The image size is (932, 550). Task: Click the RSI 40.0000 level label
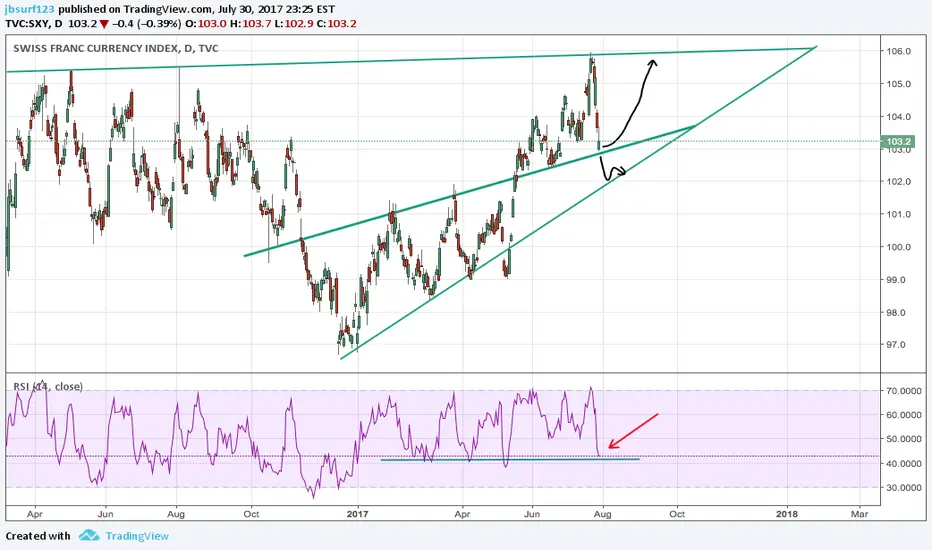tap(904, 463)
